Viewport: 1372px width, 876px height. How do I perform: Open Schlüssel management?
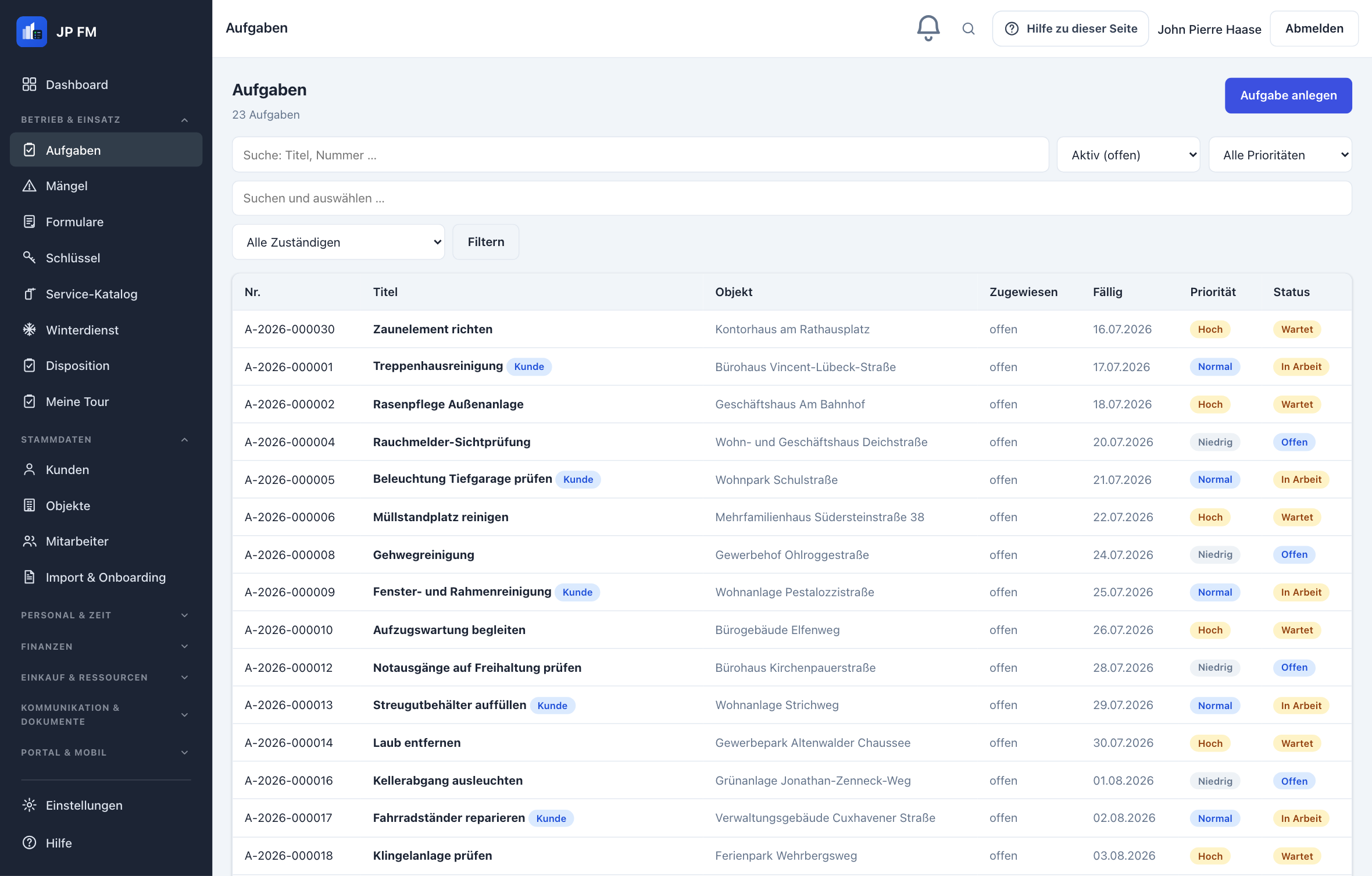(x=106, y=258)
